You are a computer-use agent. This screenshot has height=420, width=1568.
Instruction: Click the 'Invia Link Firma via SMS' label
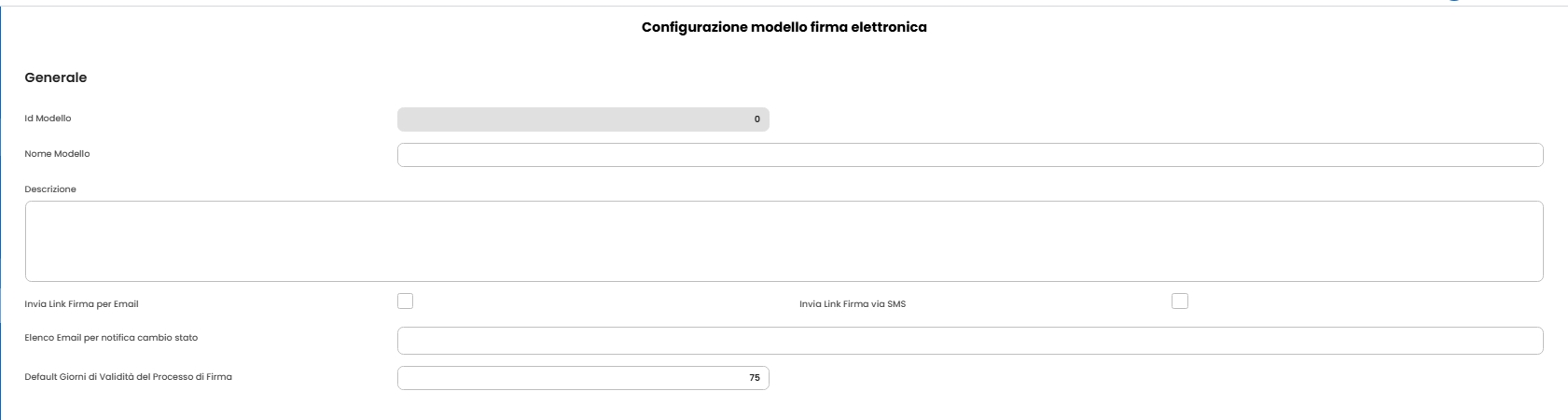(852, 304)
